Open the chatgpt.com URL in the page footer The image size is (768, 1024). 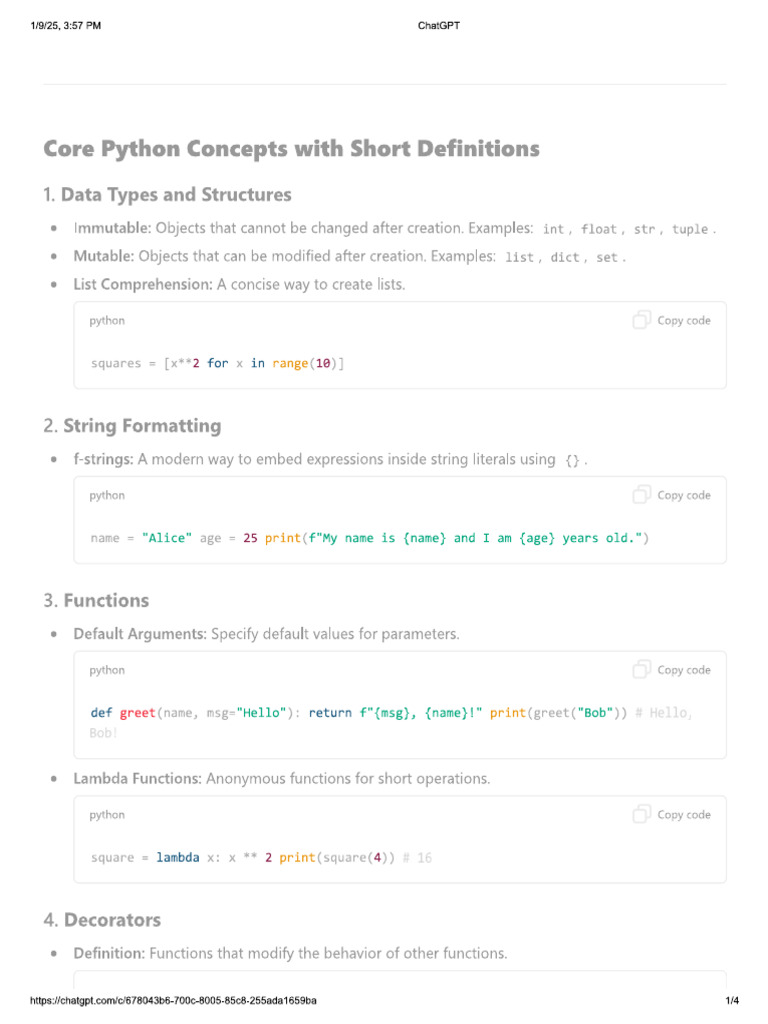pyautogui.click(x=174, y=1001)
